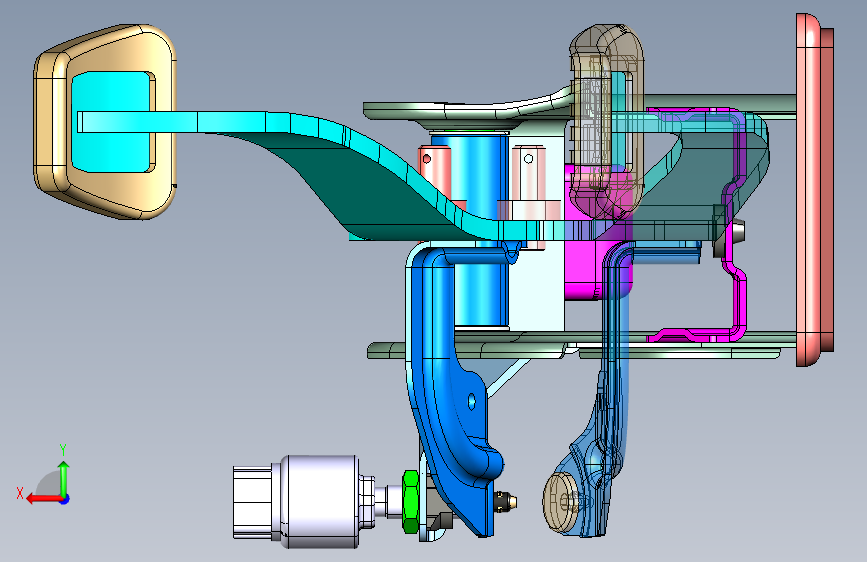Screen dimensions: 867x562
Task: Select the cyan pedal arm top surface
Action: (x=232, y=122)
